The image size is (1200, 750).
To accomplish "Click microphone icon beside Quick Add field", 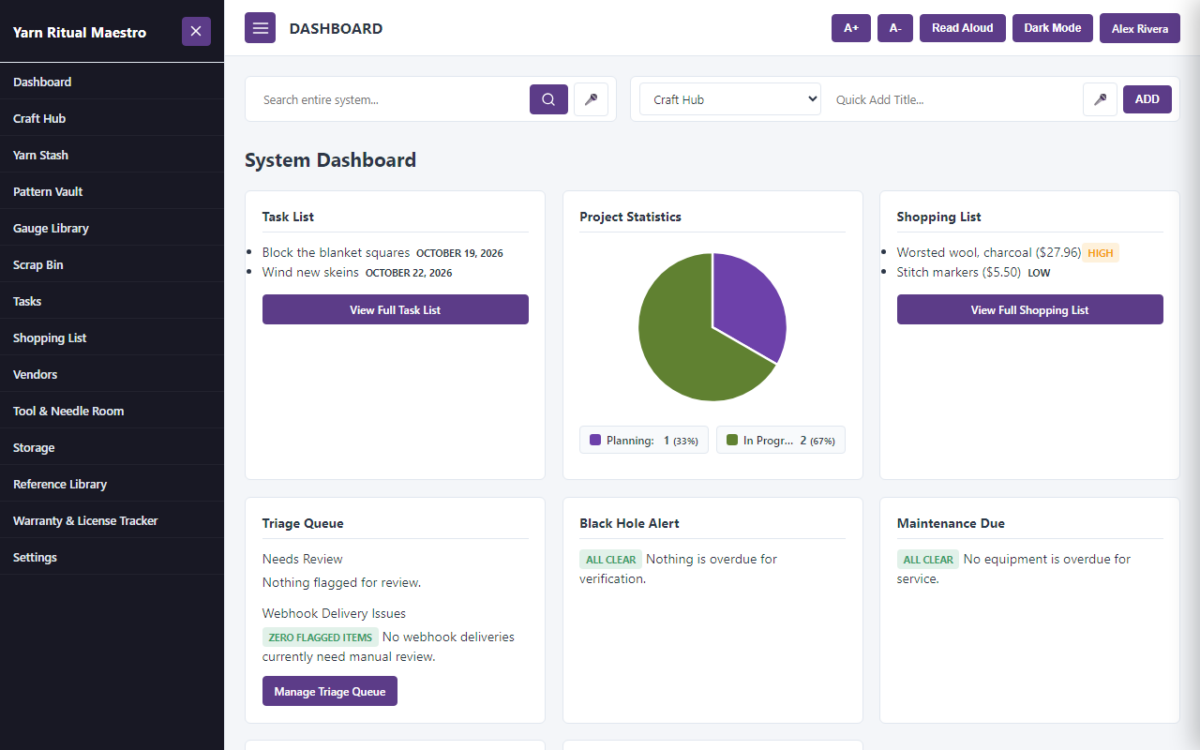I will pos(1100,99).
